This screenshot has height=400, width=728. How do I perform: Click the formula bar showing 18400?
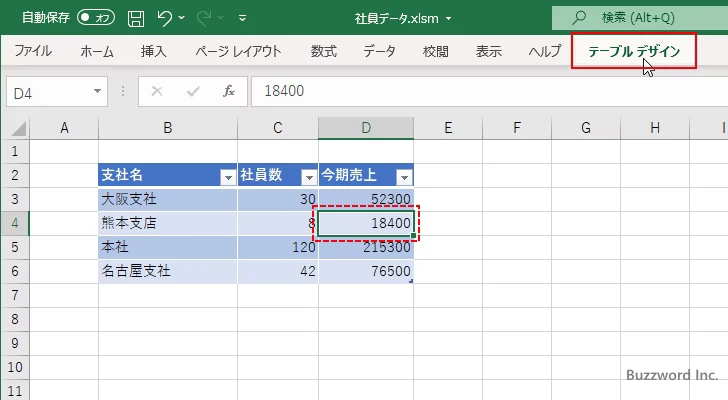pos(489,91)
